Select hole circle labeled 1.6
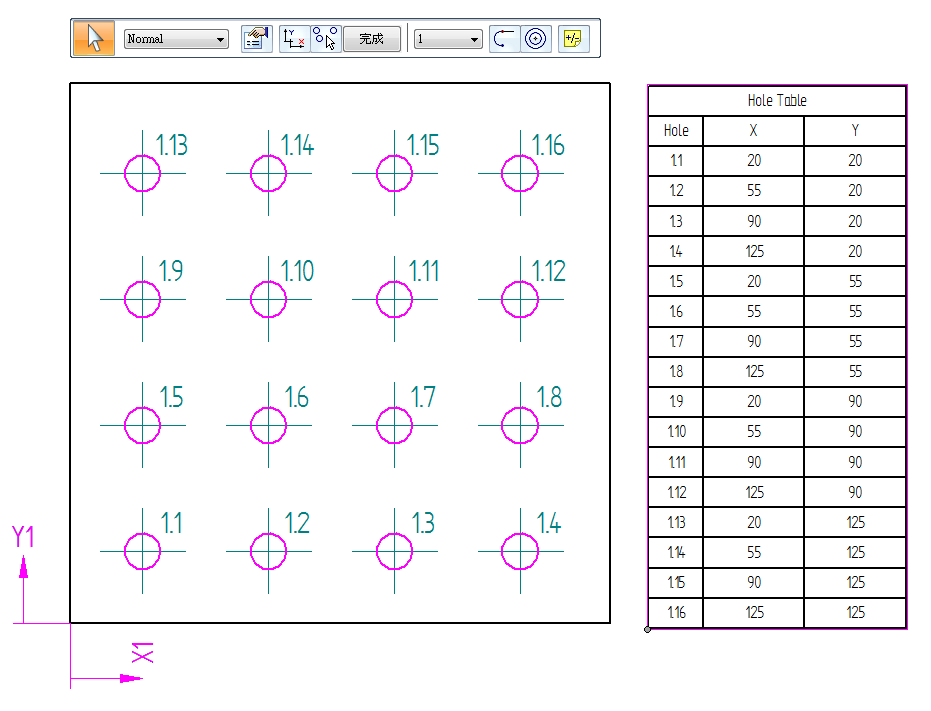The height and width of the screenshot is (711, 931). [x=268, y=425]
